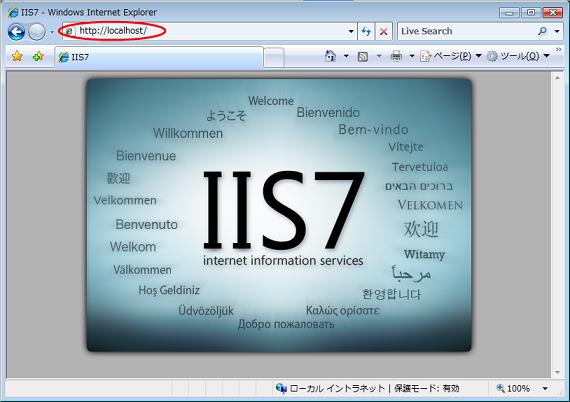This screenshot has width=570, height=402.
Task: Click the RSS Feeds toolbar icon
Action: click(363, 56)
